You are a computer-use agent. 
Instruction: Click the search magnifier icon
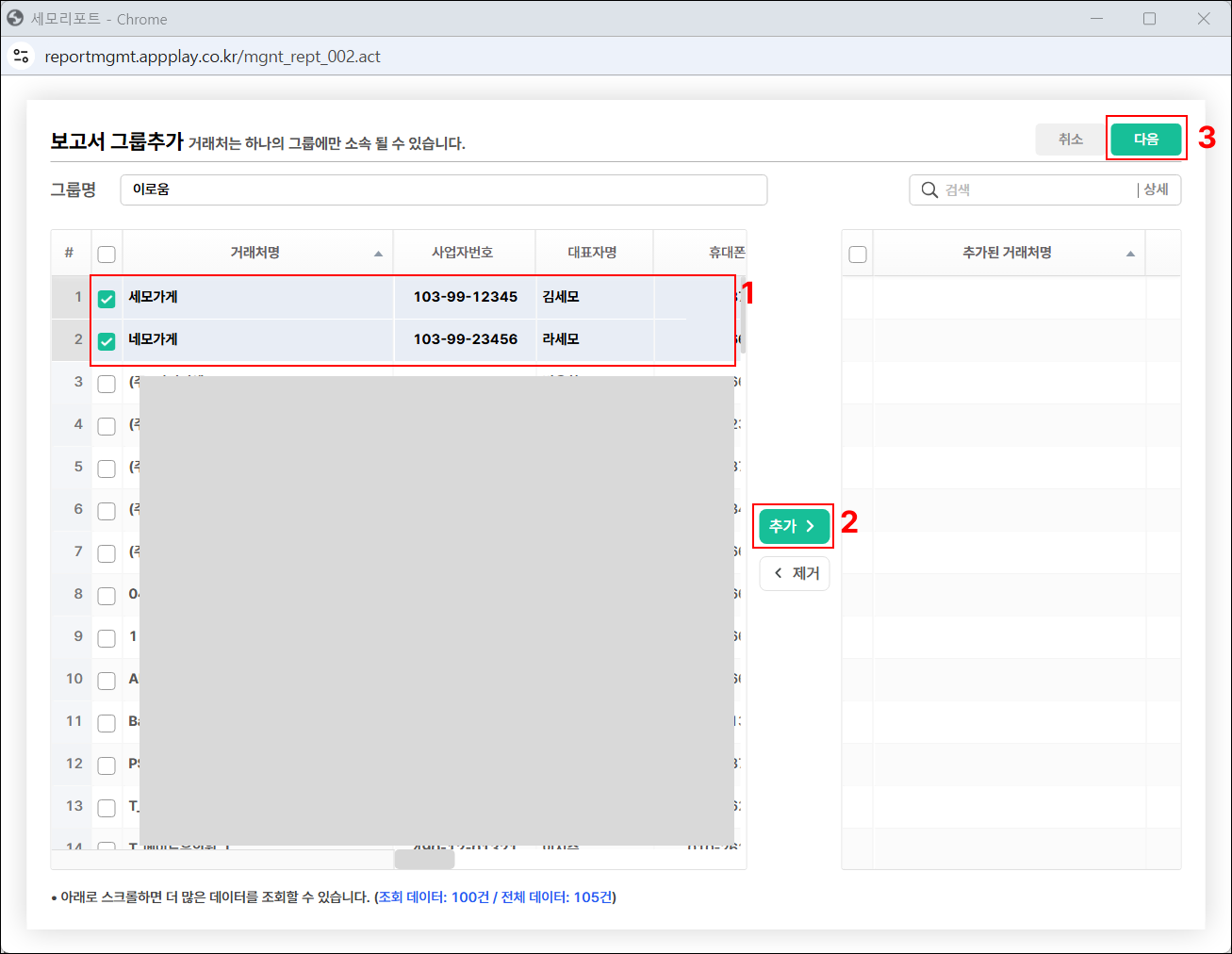(x=929, y=189)
